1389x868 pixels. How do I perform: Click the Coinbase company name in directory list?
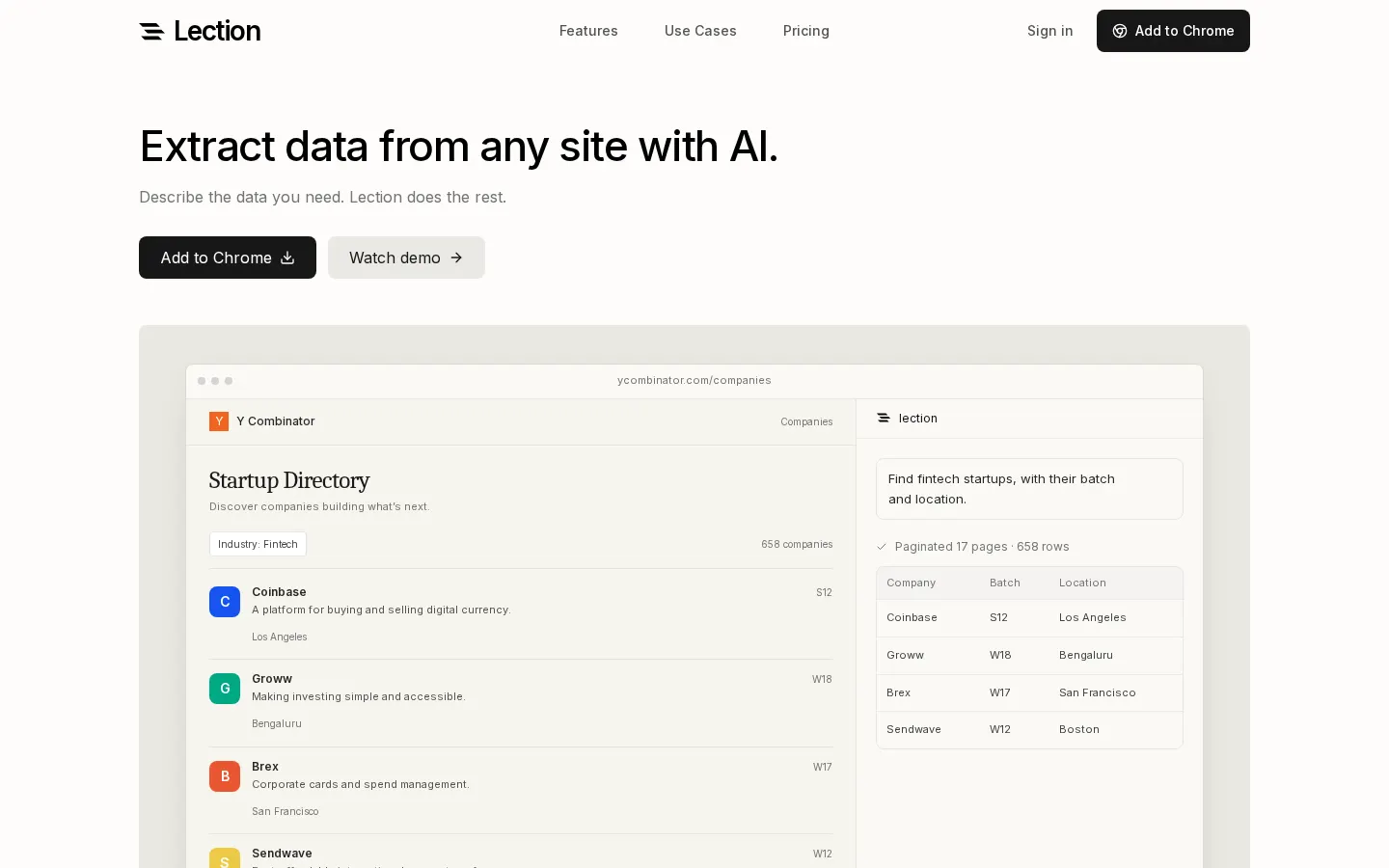click(279, 592)
